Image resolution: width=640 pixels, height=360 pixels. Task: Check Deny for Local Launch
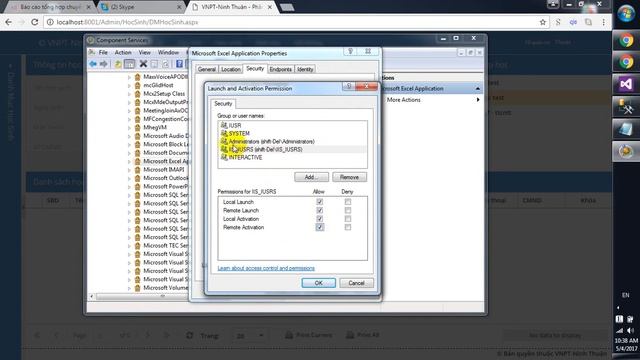coord(347,202)
